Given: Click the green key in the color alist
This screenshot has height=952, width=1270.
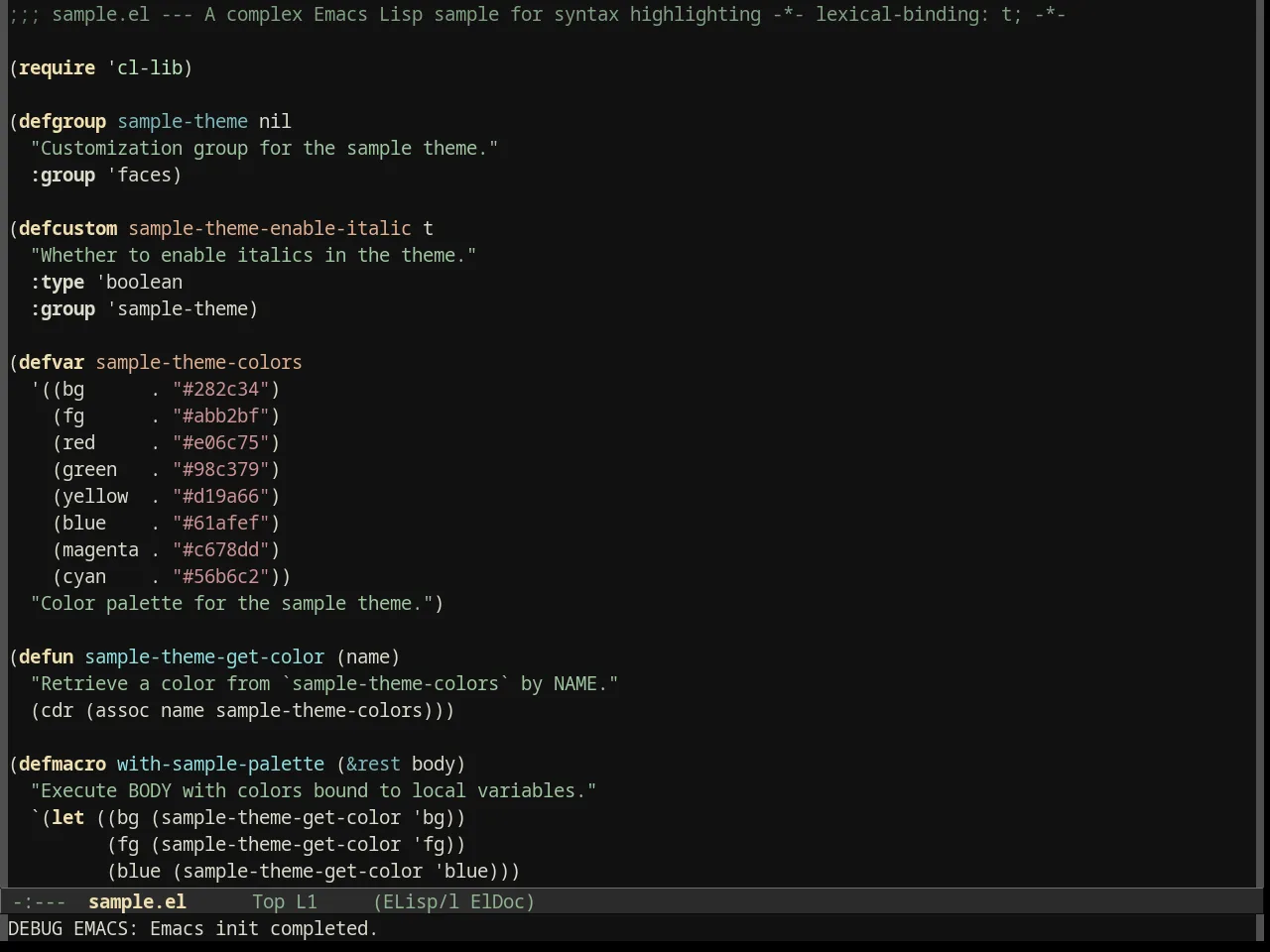Looking at the screenshot, I should (x=90, y=469).
